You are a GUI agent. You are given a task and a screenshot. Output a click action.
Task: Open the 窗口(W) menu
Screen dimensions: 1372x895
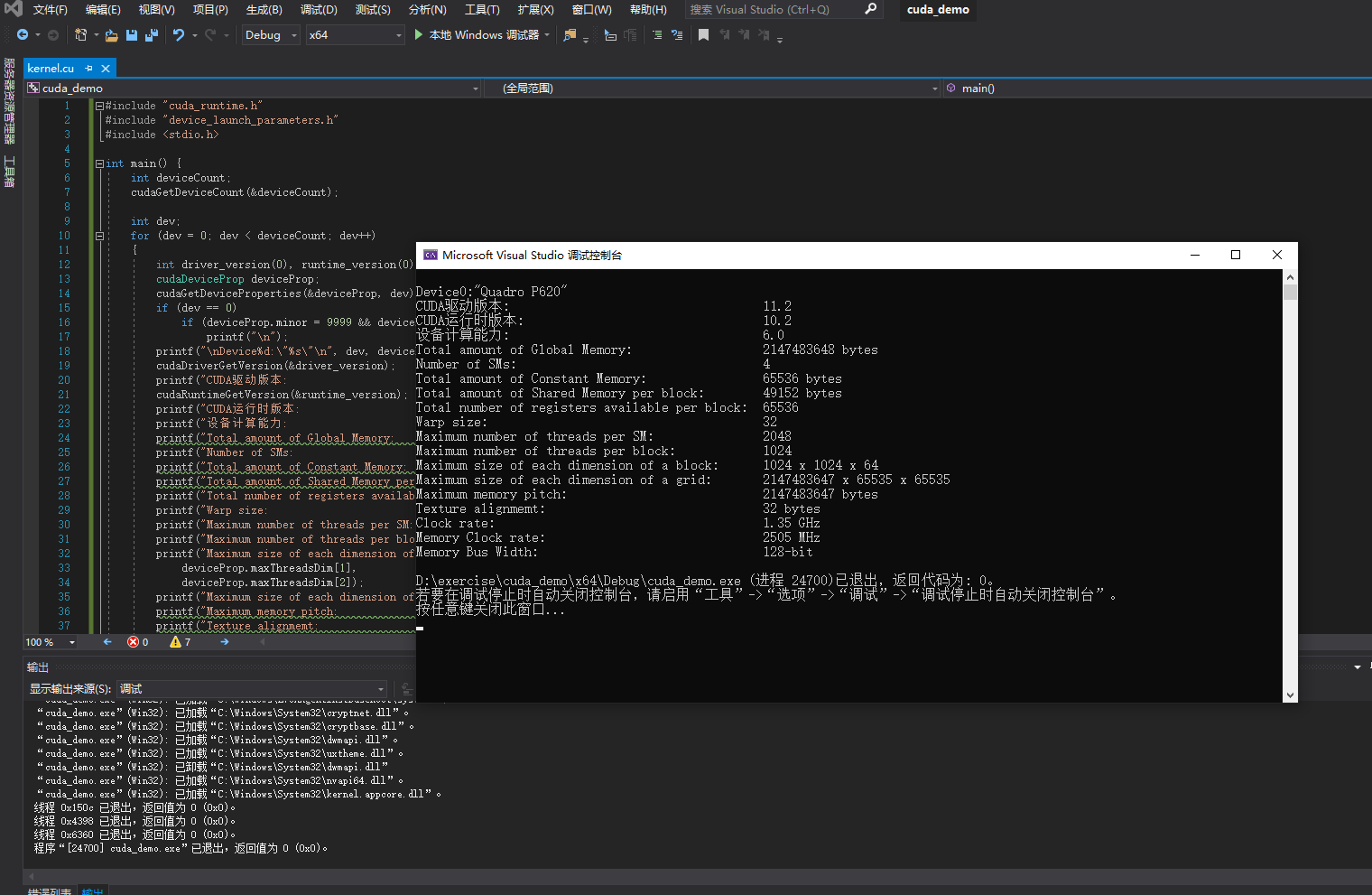(591, 9)
